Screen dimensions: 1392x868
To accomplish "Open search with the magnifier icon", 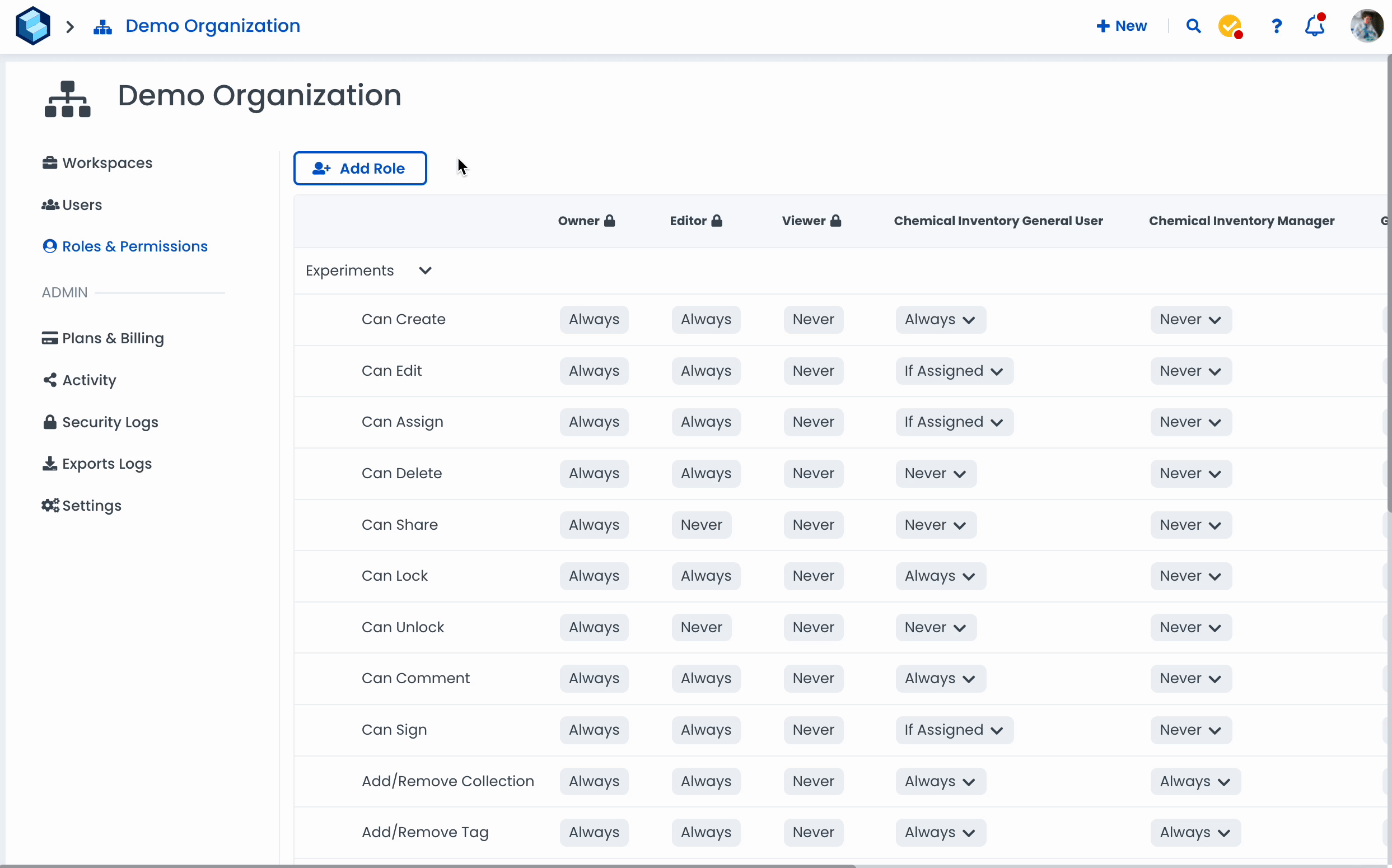I will (1193, 26).
